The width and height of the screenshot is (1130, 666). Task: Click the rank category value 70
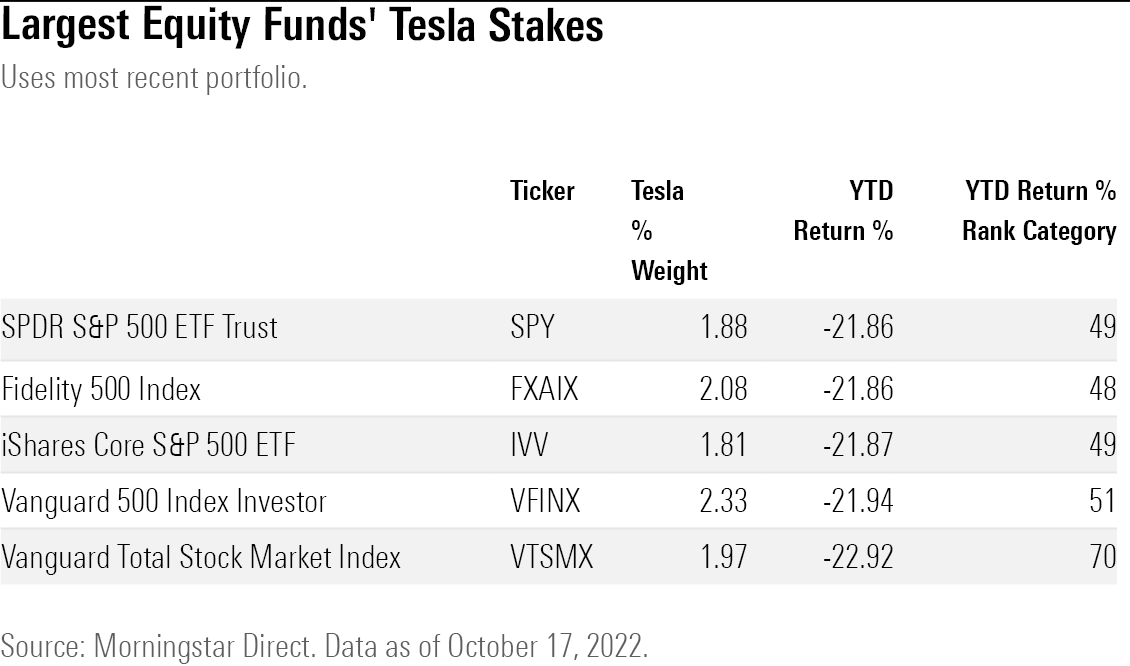pos(1102,557)
